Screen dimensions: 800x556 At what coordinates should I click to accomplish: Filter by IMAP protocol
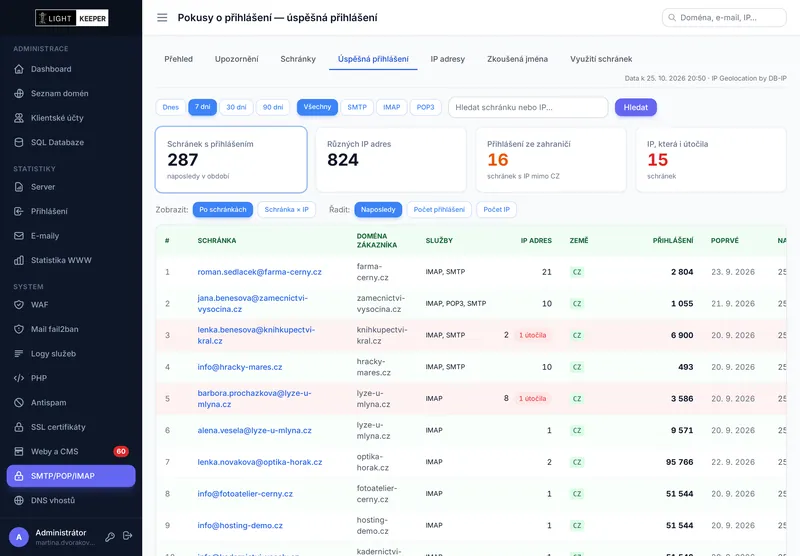(392, 107)
